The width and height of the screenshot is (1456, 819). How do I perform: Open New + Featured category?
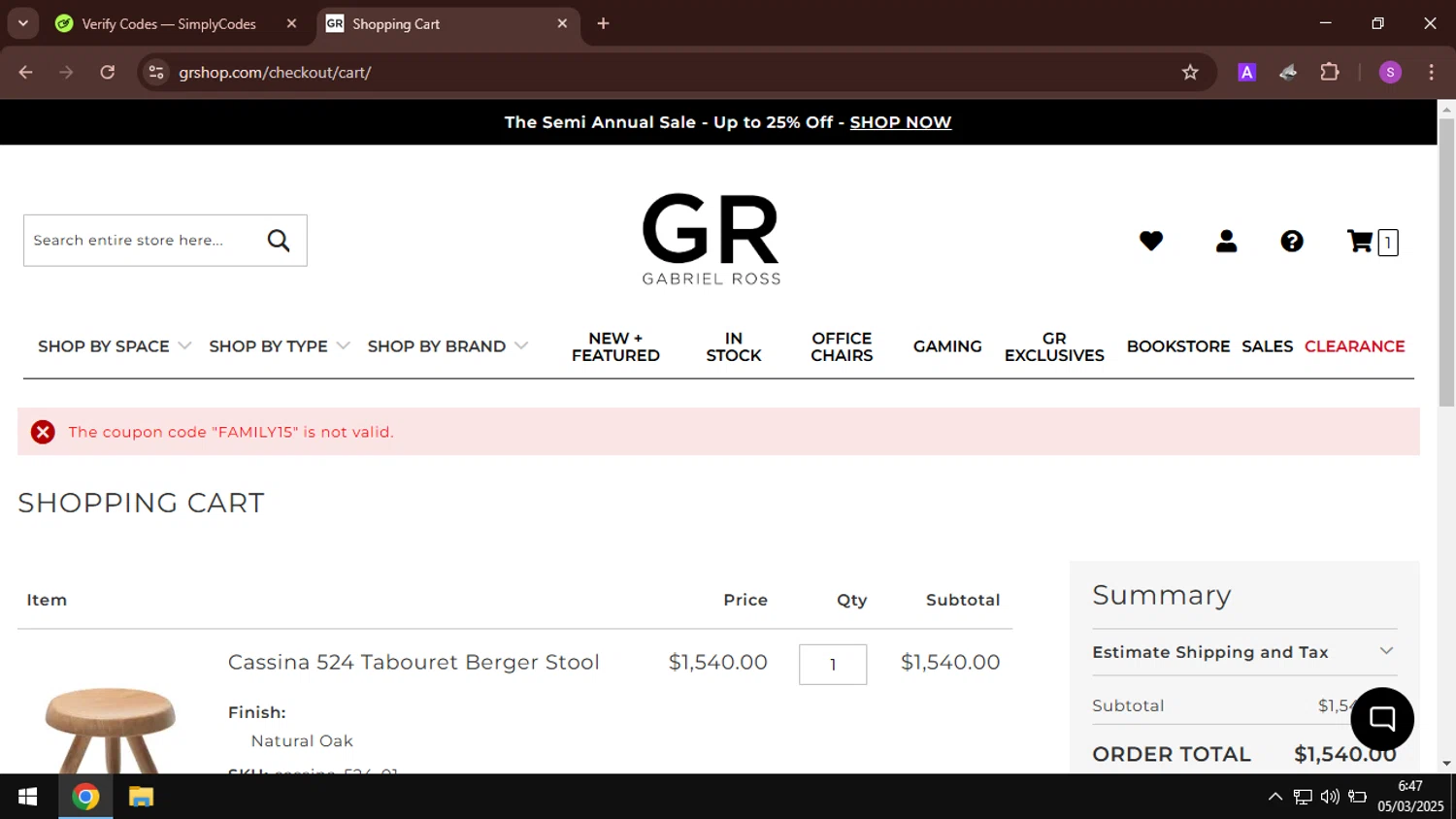coord(615,346)
